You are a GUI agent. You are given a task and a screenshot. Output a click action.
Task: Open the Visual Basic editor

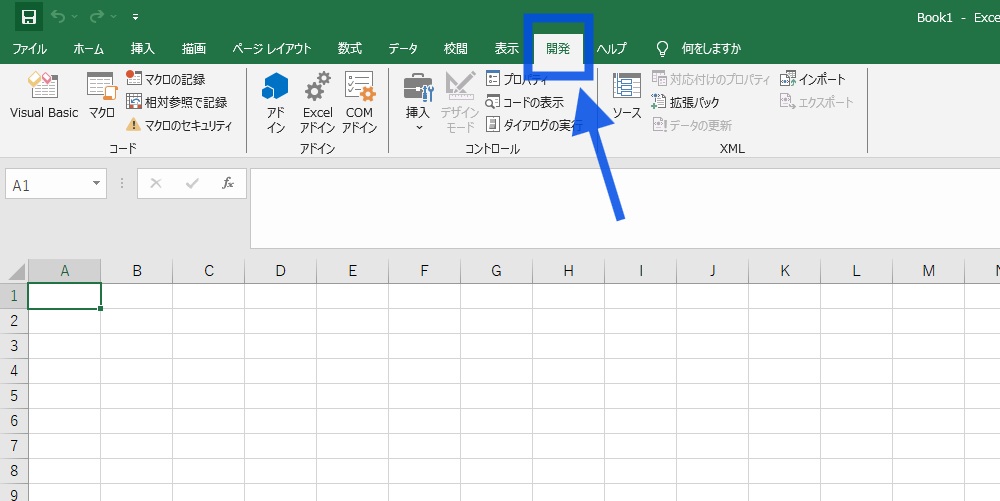click(x=43, y=96)
